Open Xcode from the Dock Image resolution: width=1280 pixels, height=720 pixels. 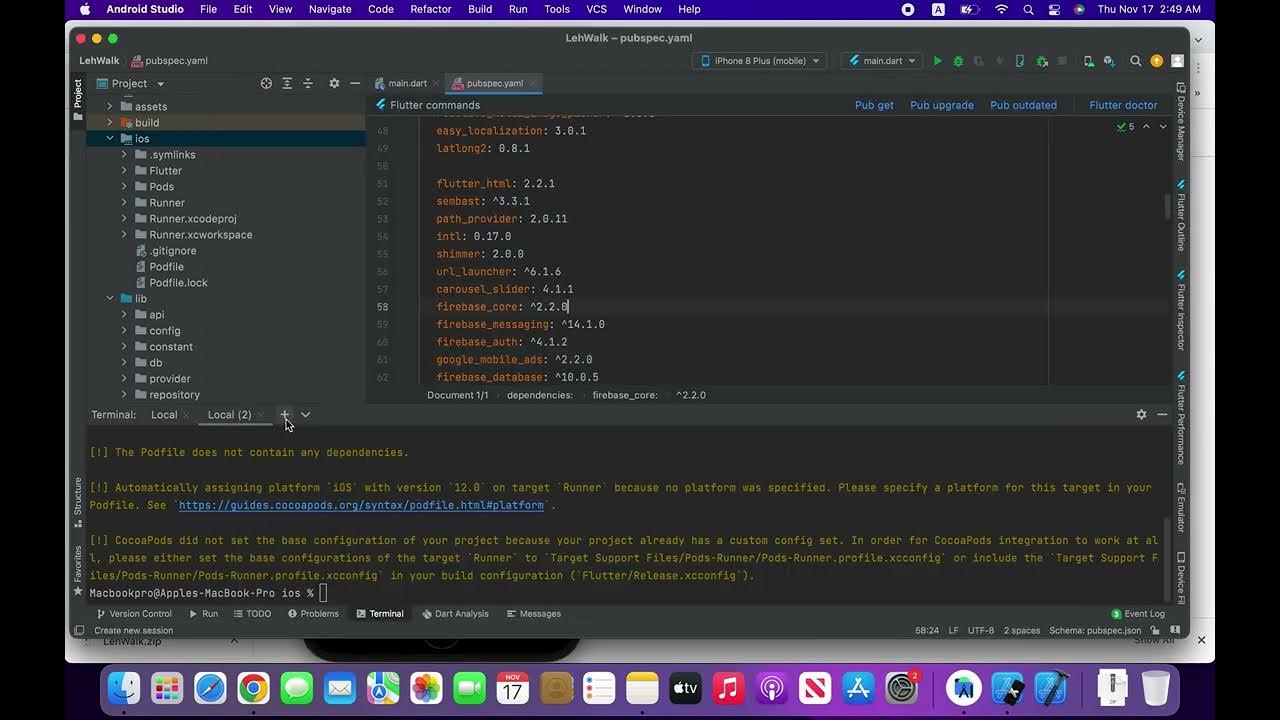click(x=1052, y=688)
